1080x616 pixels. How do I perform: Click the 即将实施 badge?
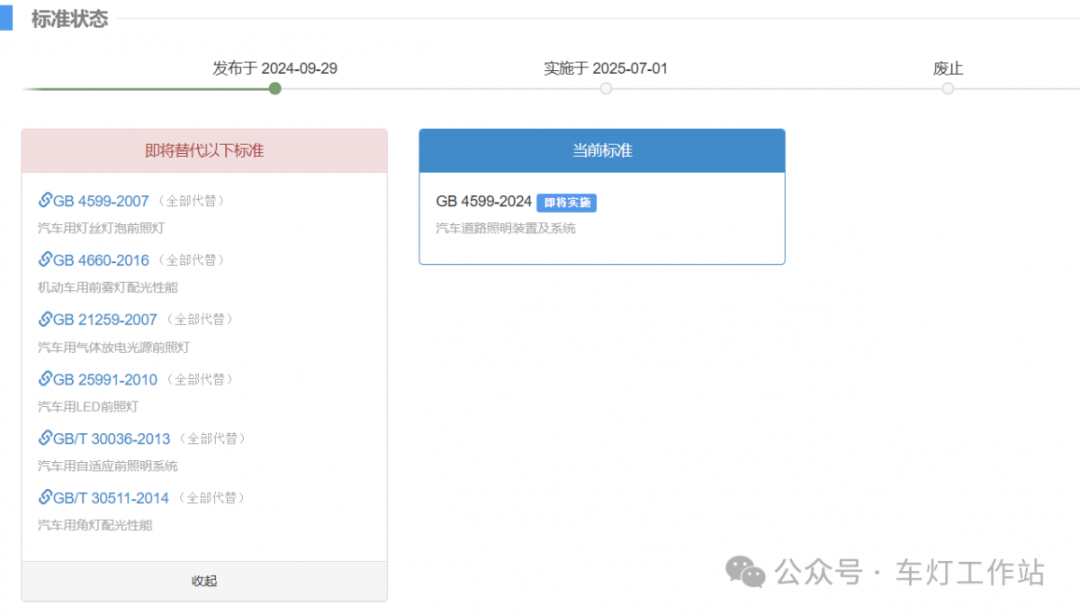pyautogui.click(x=567, y=203)
